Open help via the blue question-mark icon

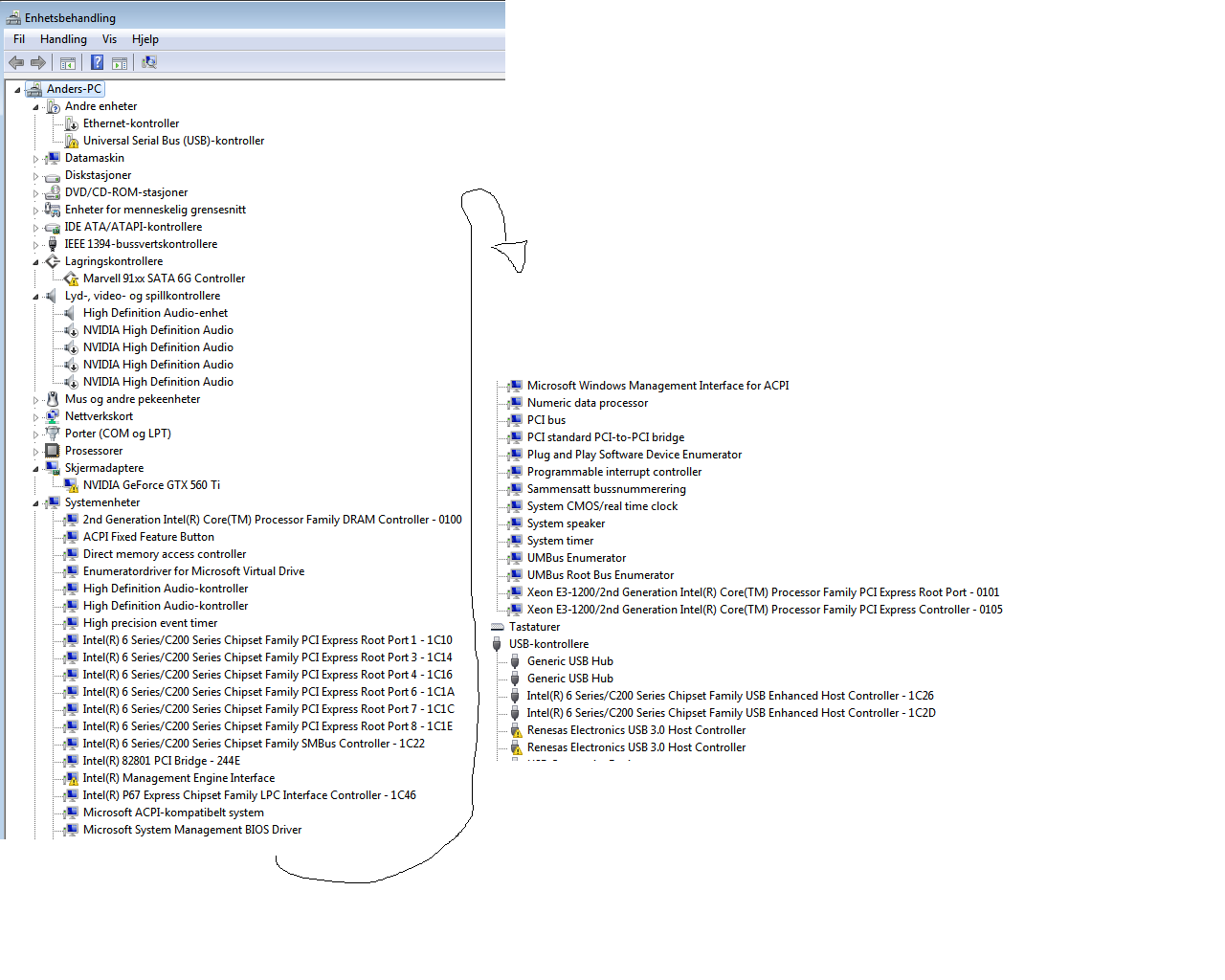tap(97, 63)
